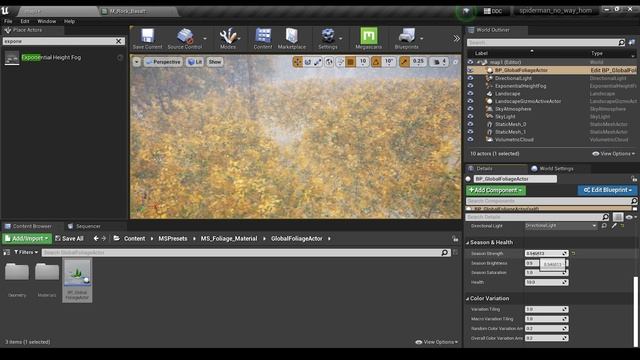Open the Perspective view mode dropdown

pyautogui.click(x=163, y=62)
